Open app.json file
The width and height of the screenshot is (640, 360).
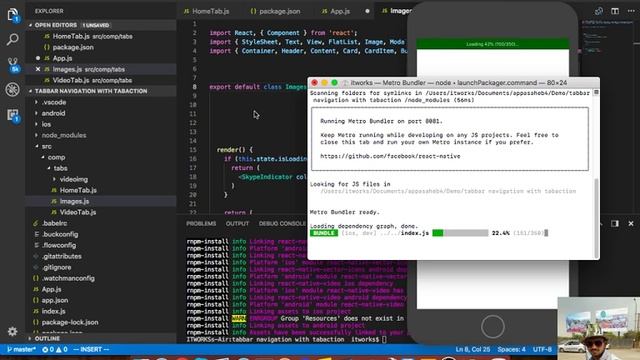coord(55,301)
